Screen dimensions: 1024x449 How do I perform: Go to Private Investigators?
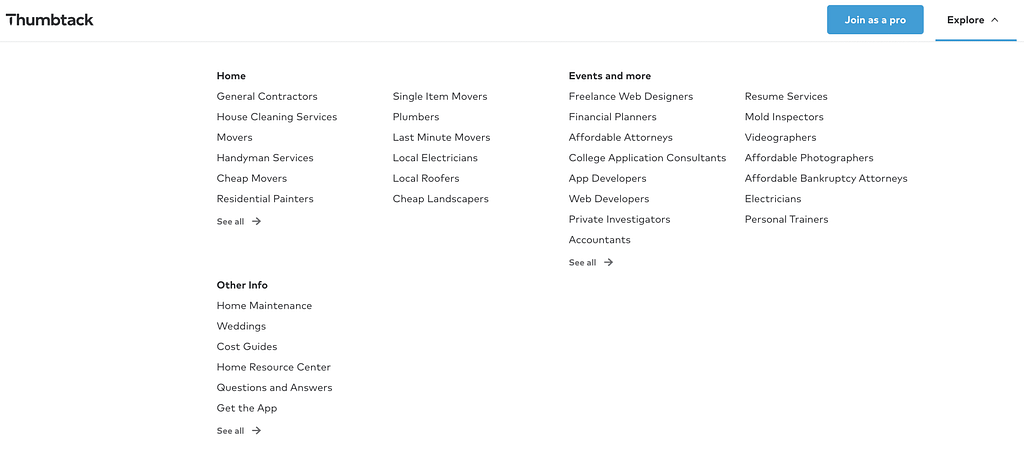619,219
